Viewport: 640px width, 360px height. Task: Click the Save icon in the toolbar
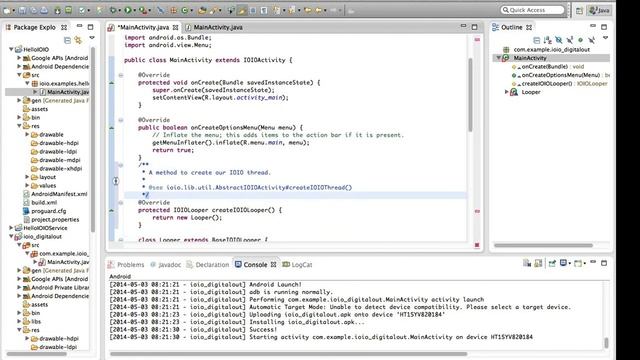[x=22, y=10]
